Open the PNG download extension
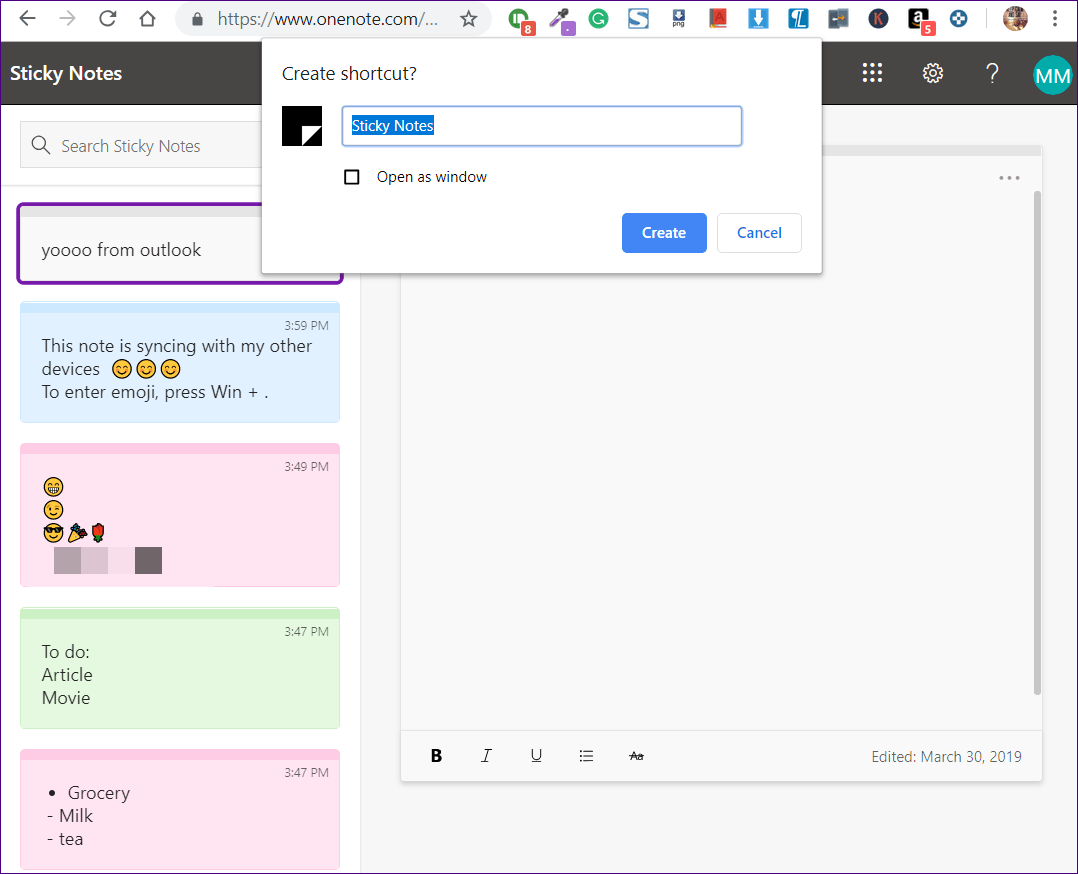The width and height of the screenshot is (1078, 874). [x=679, y=19]
